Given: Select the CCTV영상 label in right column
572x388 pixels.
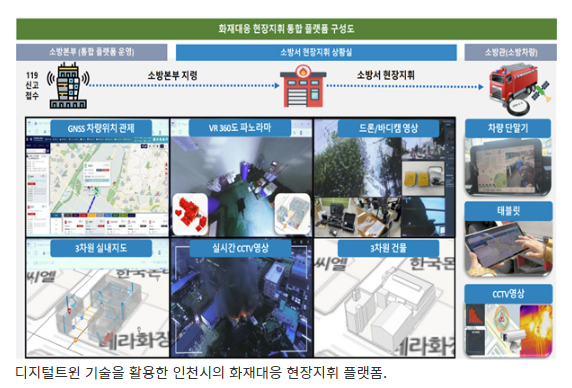Looking at the screenshot, I should point(508,294).
